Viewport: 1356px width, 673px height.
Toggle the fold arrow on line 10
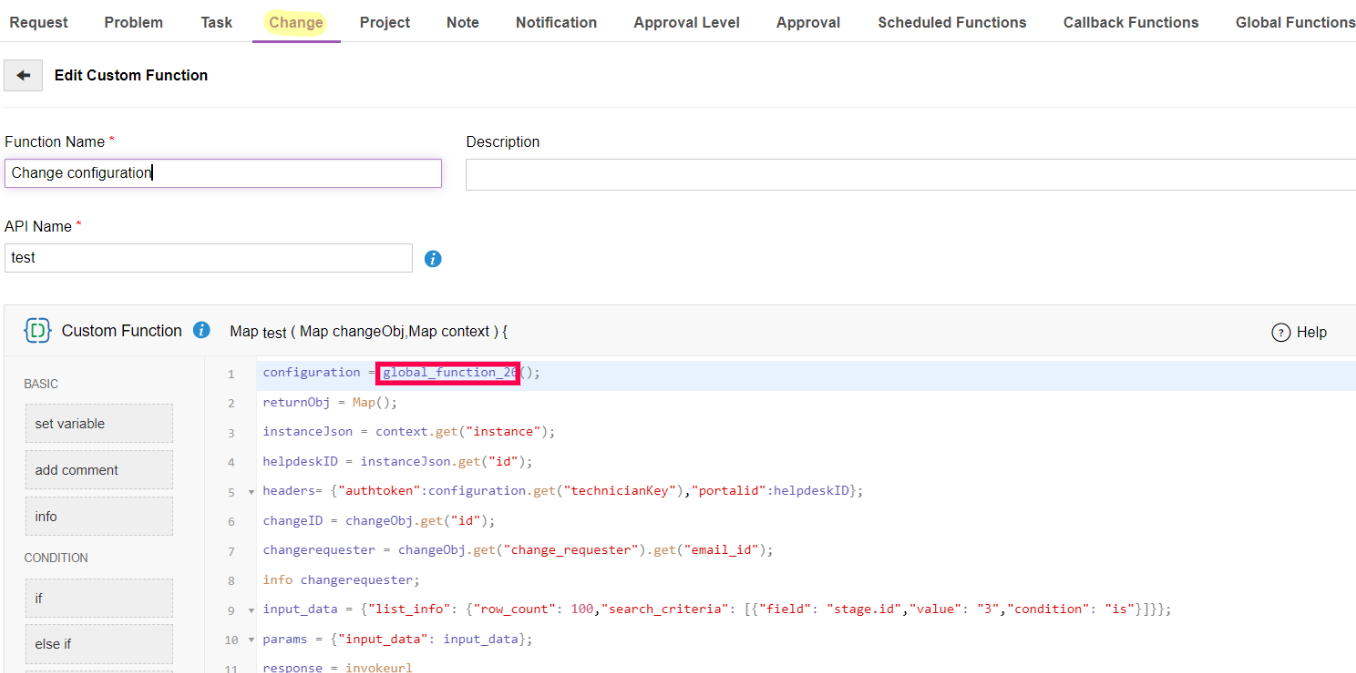click(x=251, y=640)
